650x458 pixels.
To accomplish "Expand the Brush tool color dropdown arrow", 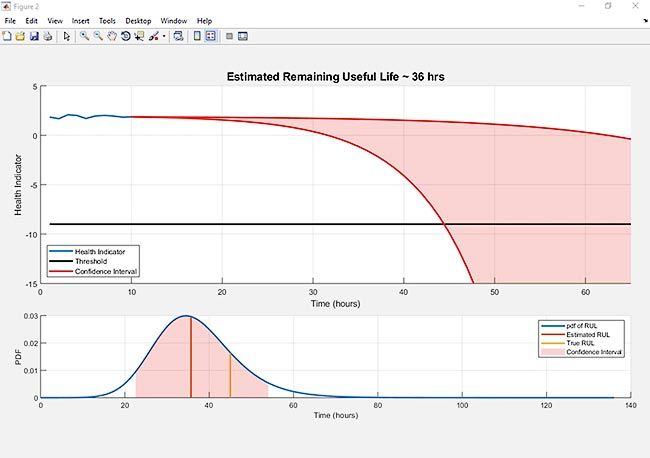I will click(x=164, y=36).
